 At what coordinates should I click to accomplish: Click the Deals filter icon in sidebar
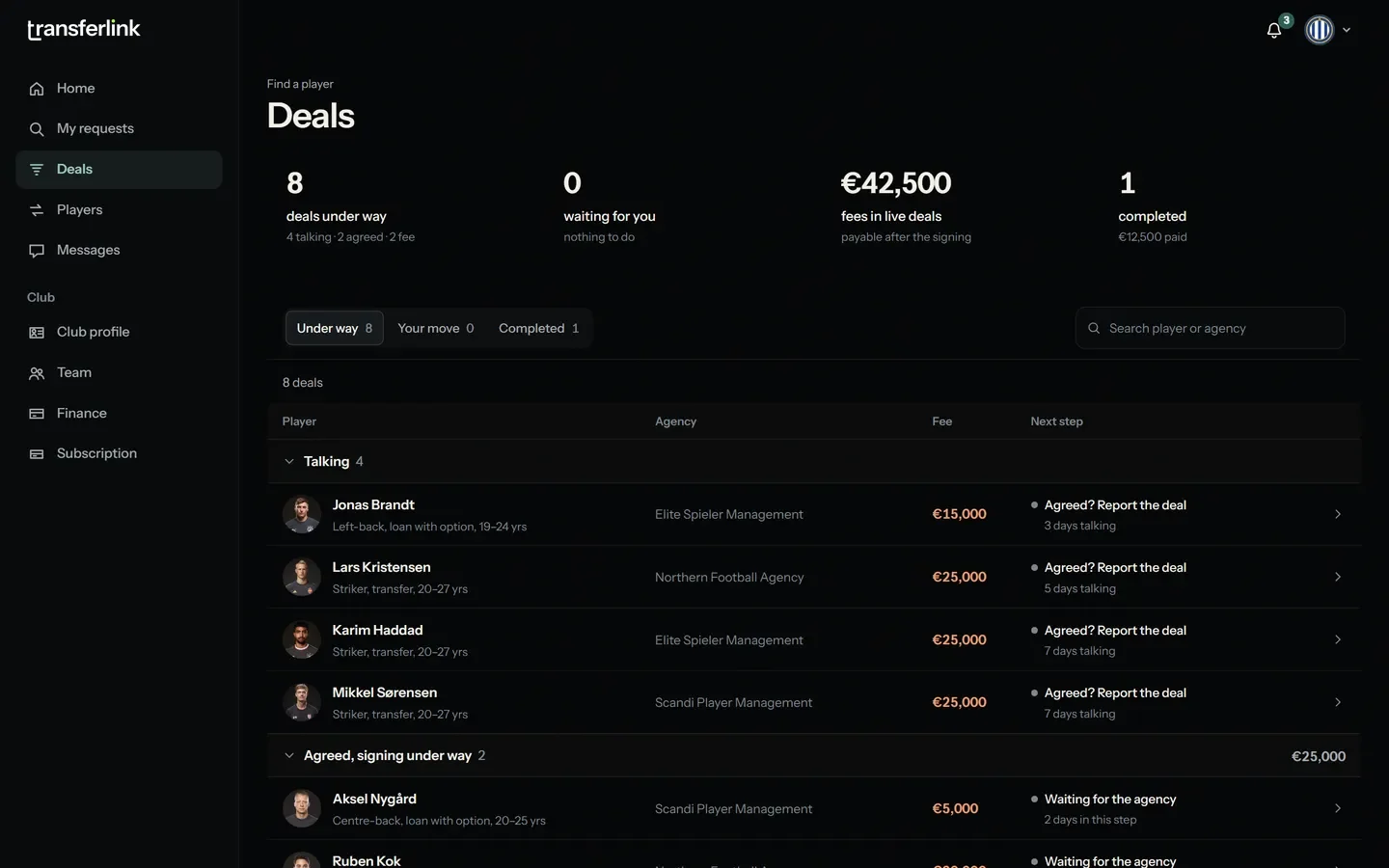(x=37, y=170)
